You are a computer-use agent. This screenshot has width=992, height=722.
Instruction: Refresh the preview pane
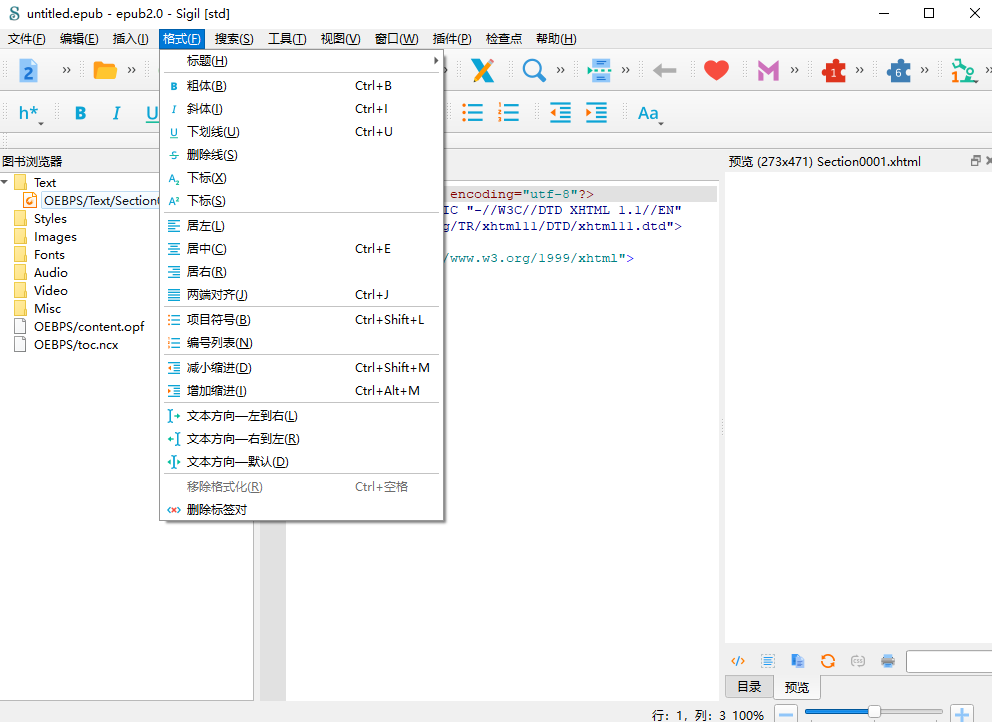(828, 660)
